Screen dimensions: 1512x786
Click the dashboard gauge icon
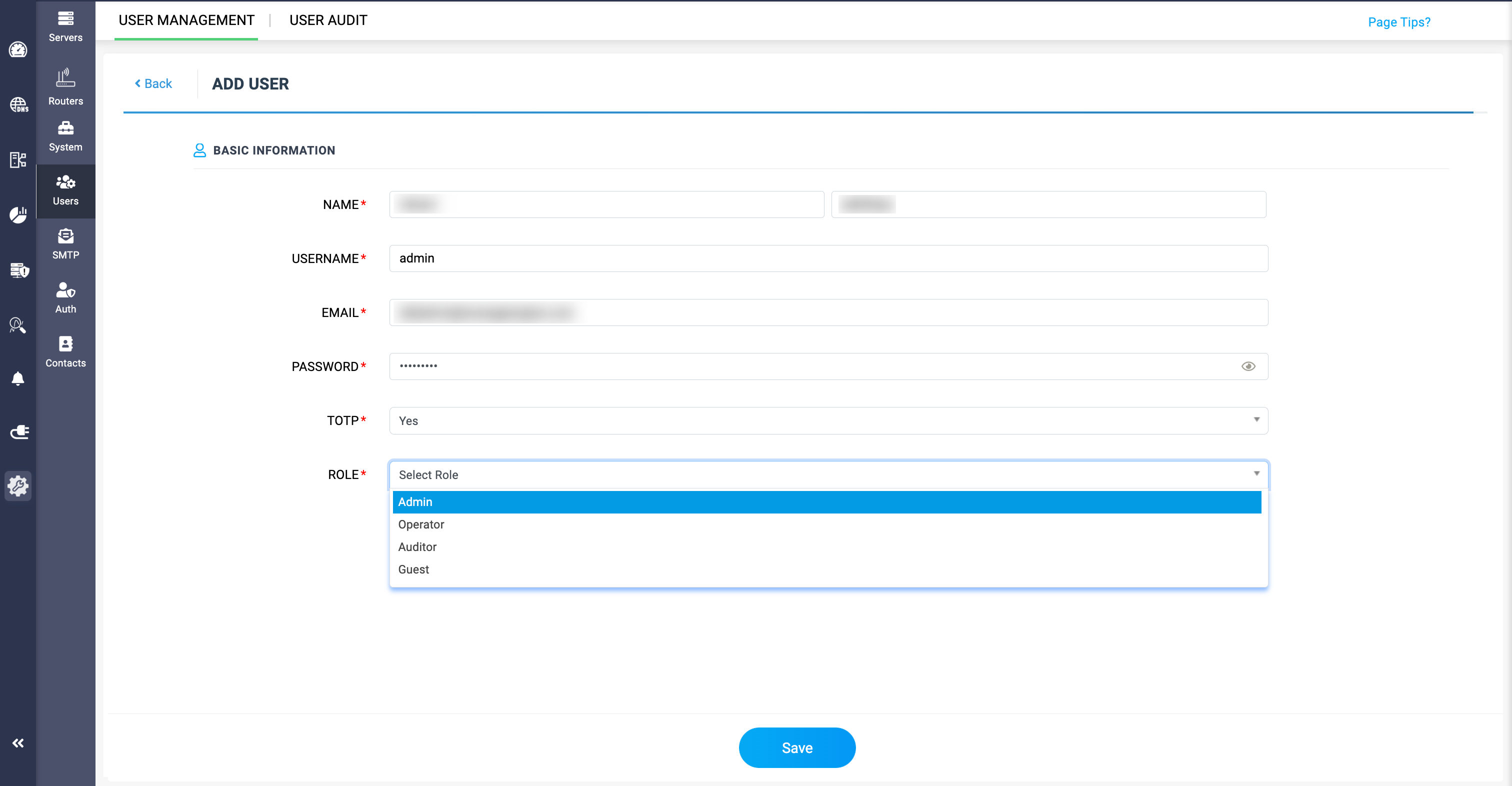17,50
